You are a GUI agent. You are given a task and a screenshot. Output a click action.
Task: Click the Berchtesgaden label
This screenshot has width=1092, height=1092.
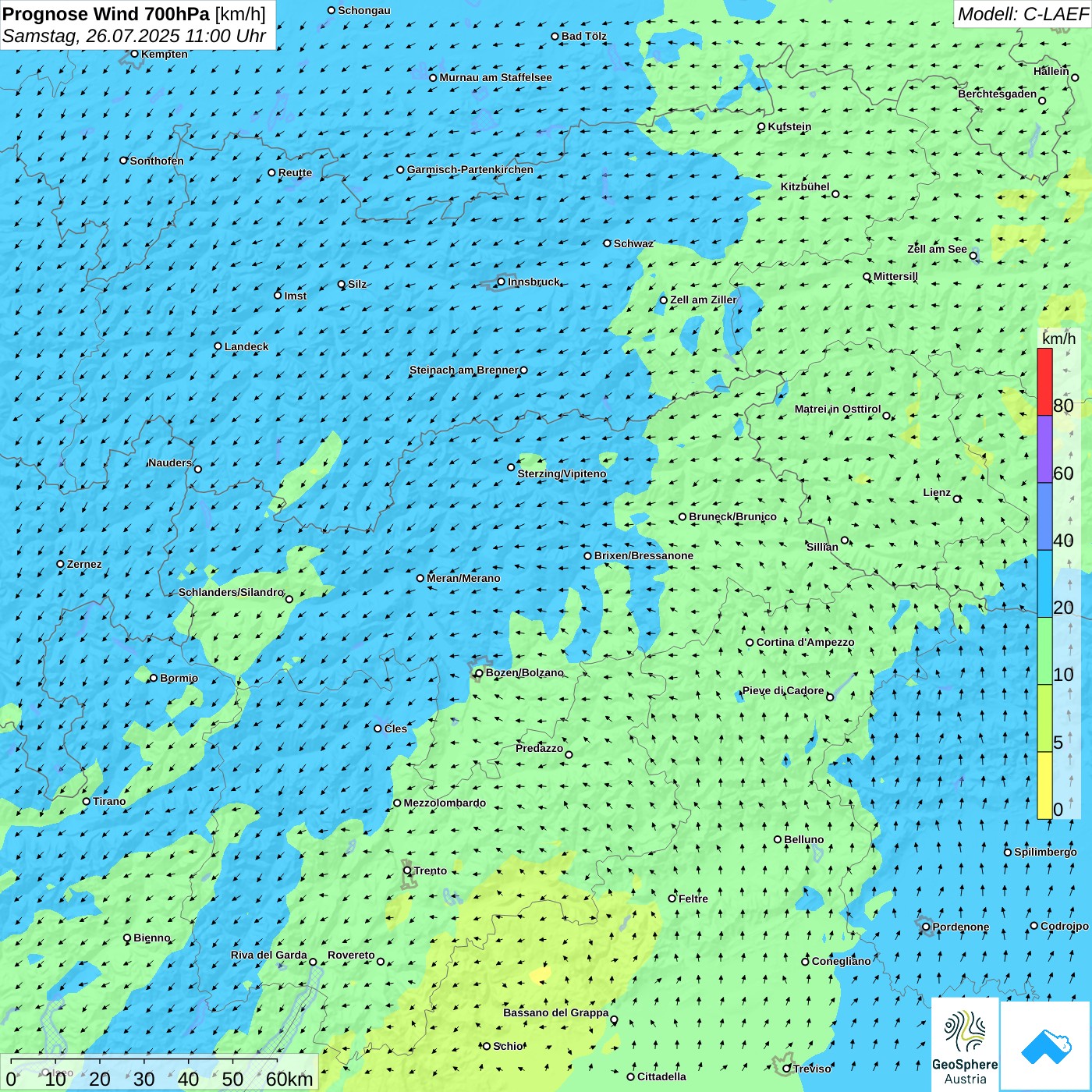(998, 94)
